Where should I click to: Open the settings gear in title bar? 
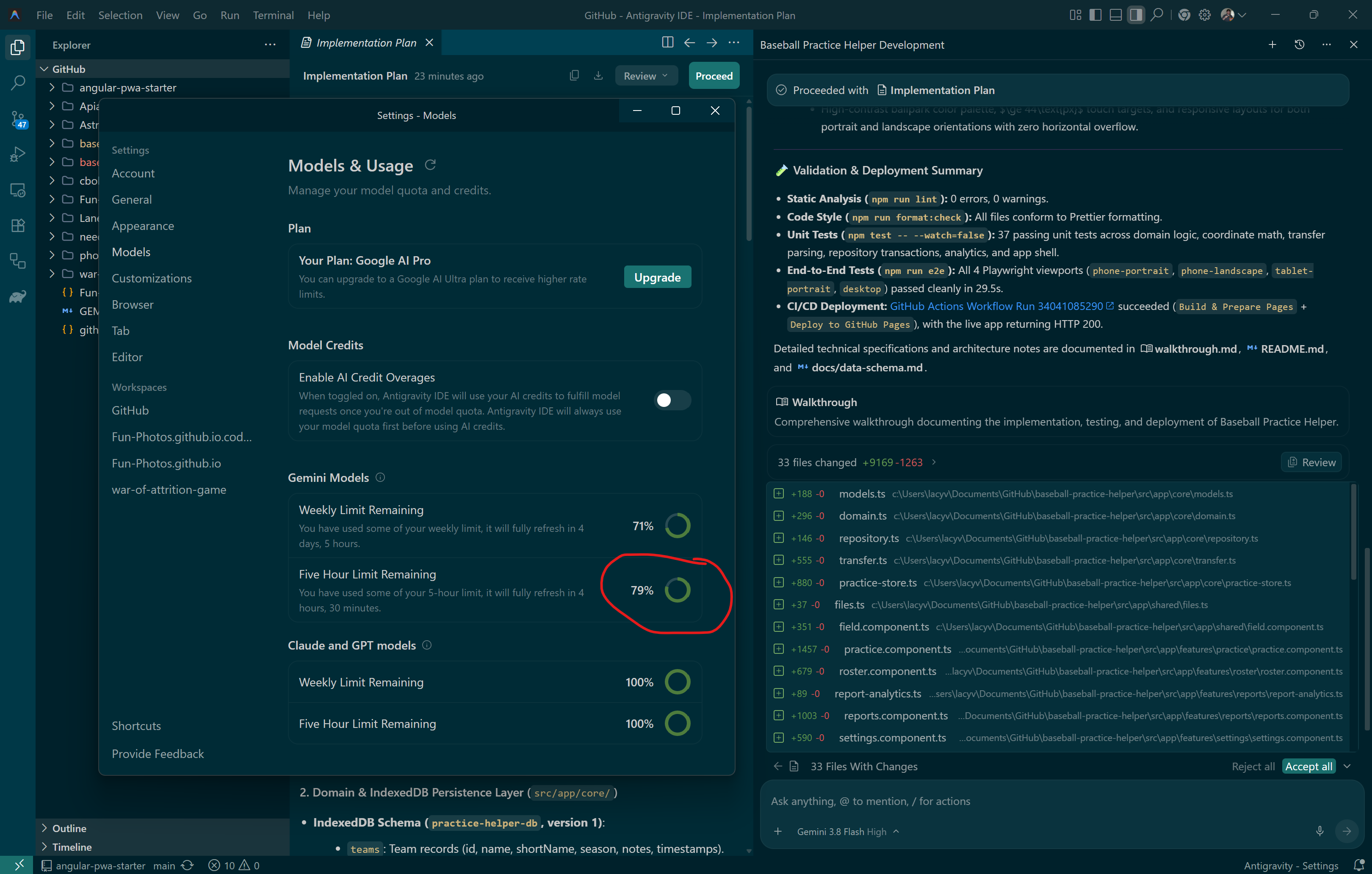pyautogui.click(x=1204, y=15)
